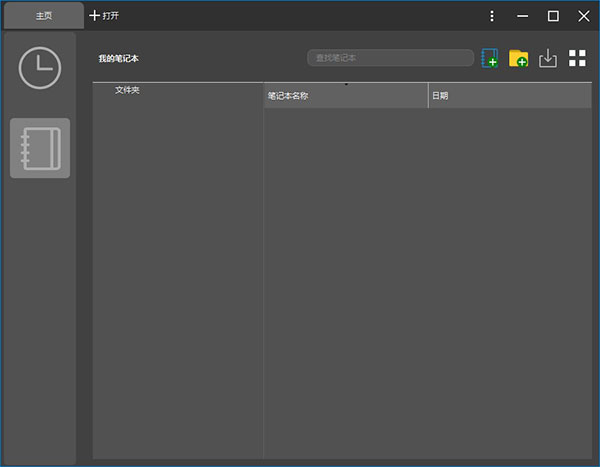Click the import download-arrow icon

click(x=547, y=58)
